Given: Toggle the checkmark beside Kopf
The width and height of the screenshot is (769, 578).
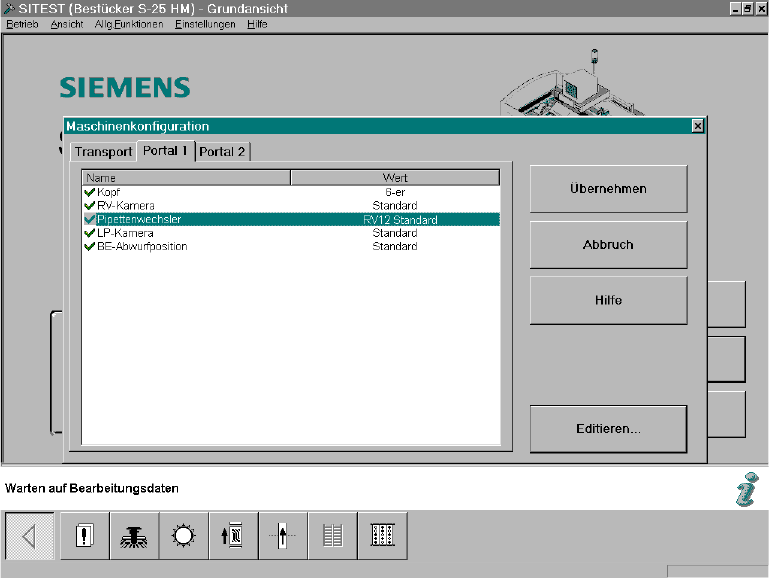Looking at the screenshot, I should point(89,192).
